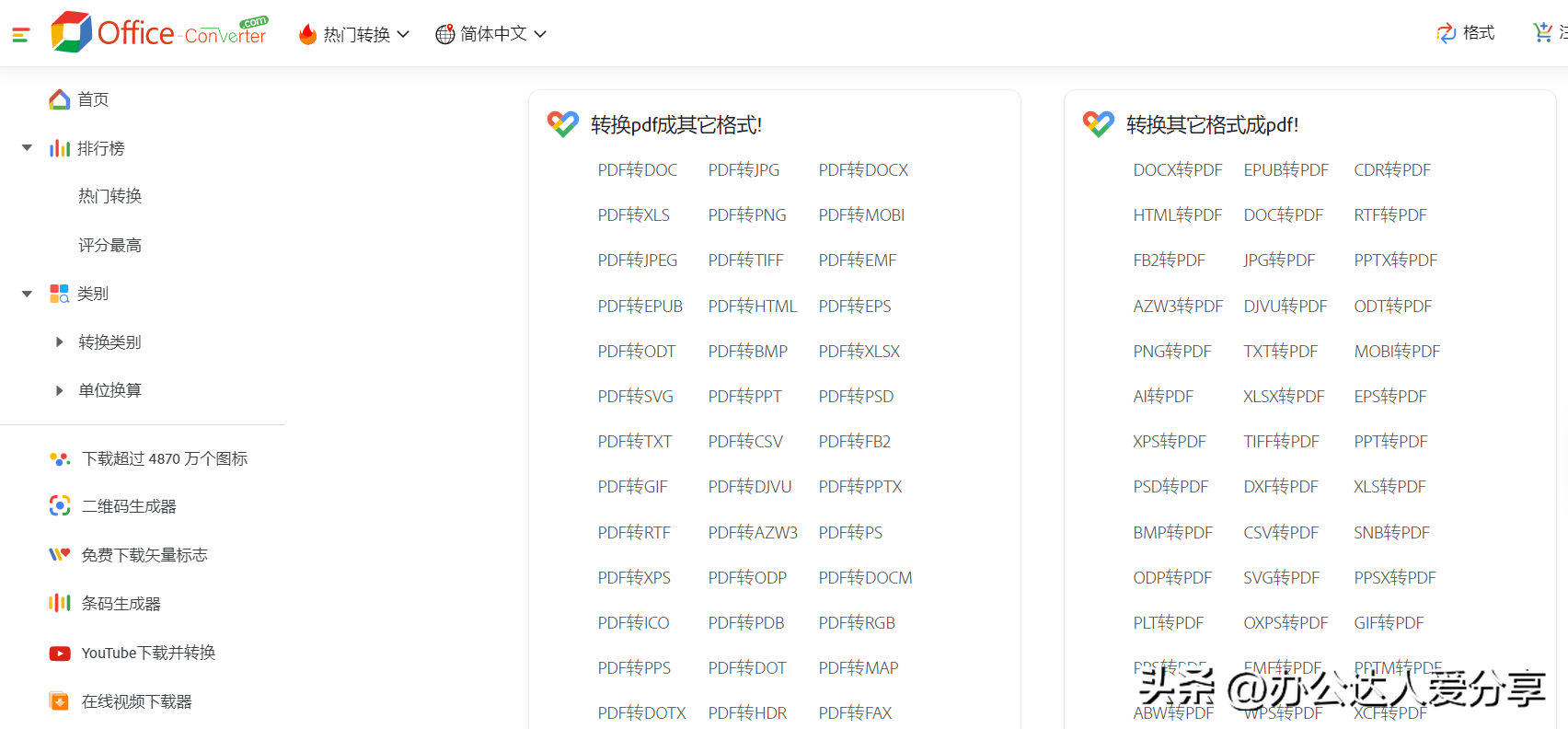Collapse the 类别 tree section

(x=27, y=294)
